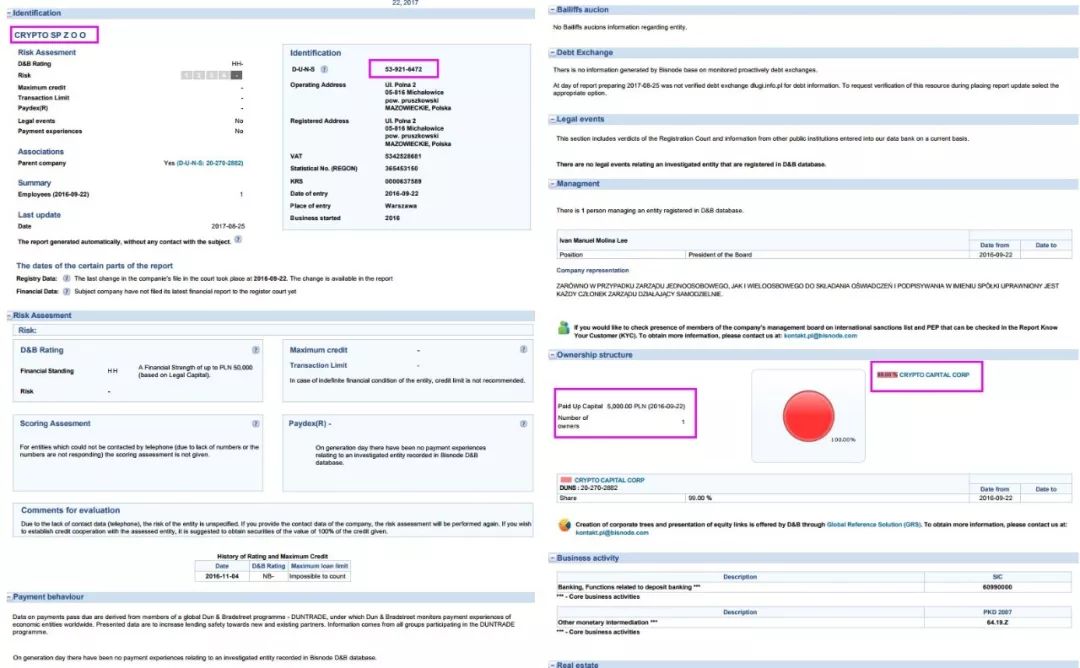Click the help icon next to Registry Data

pyautogui.click(x=67, y=279)
